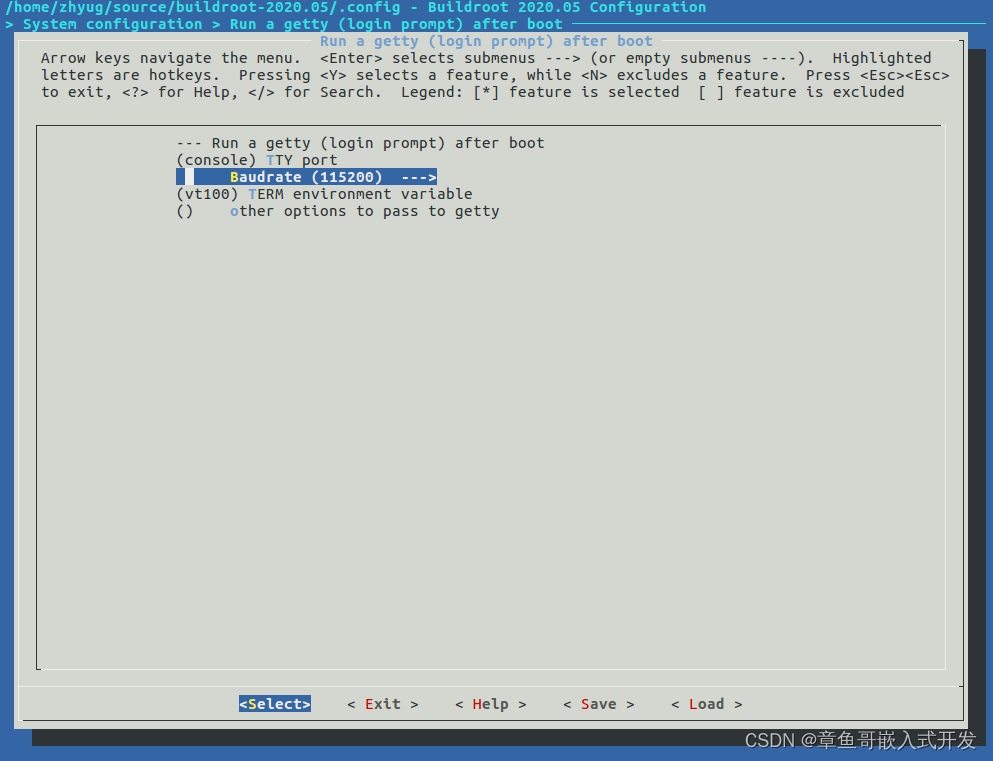Select 'other options to pass to getty' entry

(x=338, y=211)
